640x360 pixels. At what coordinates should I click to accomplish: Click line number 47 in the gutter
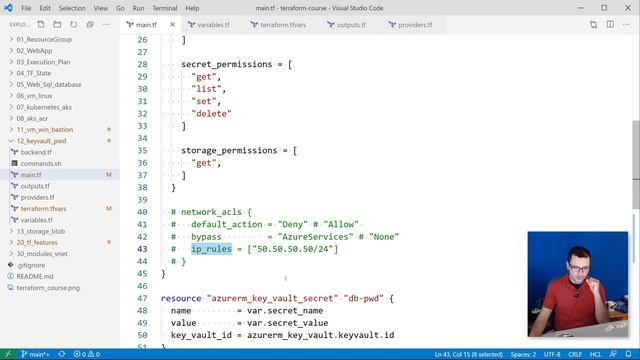point(142,298)
